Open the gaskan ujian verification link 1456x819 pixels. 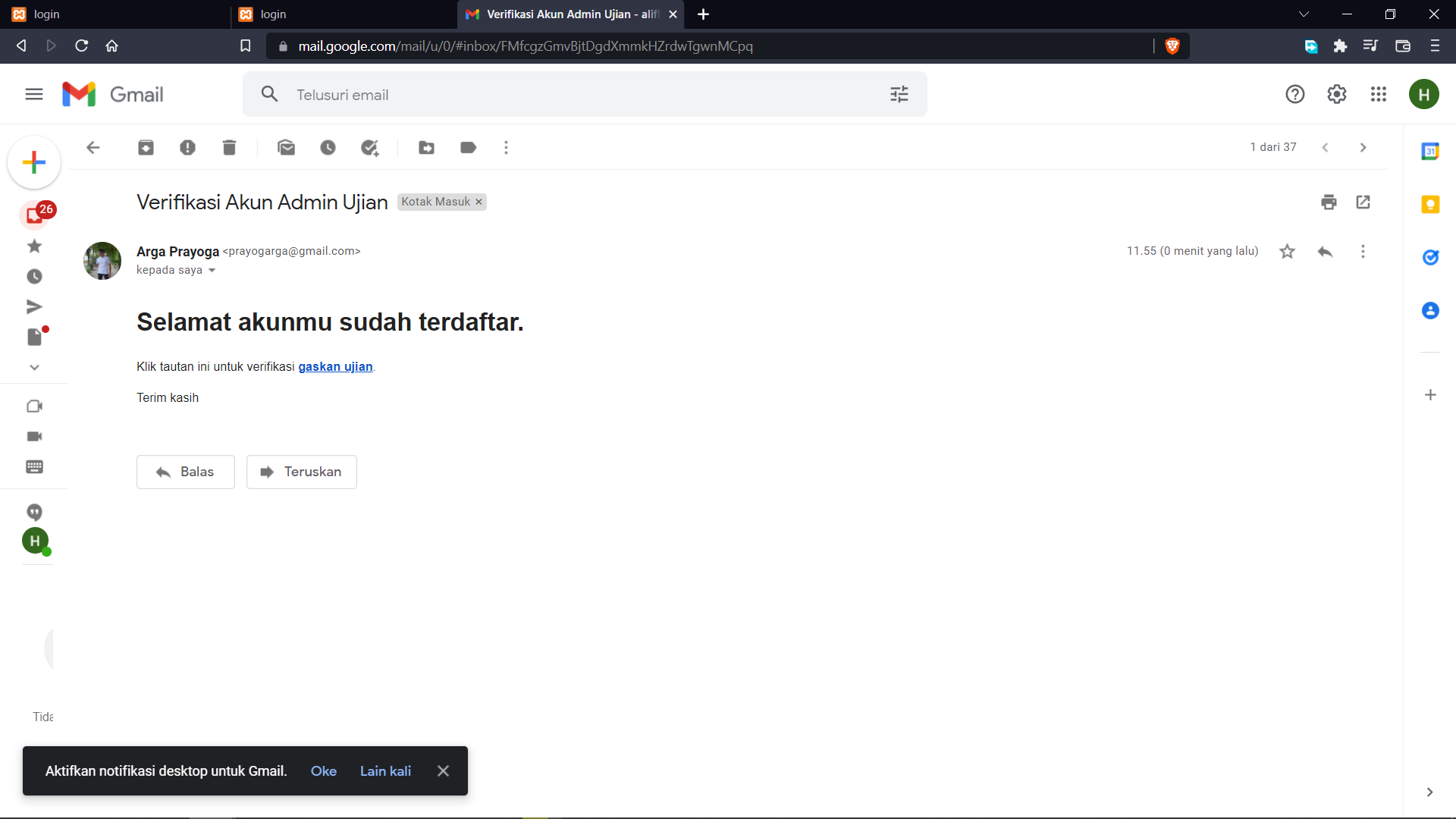pos(335,367)
